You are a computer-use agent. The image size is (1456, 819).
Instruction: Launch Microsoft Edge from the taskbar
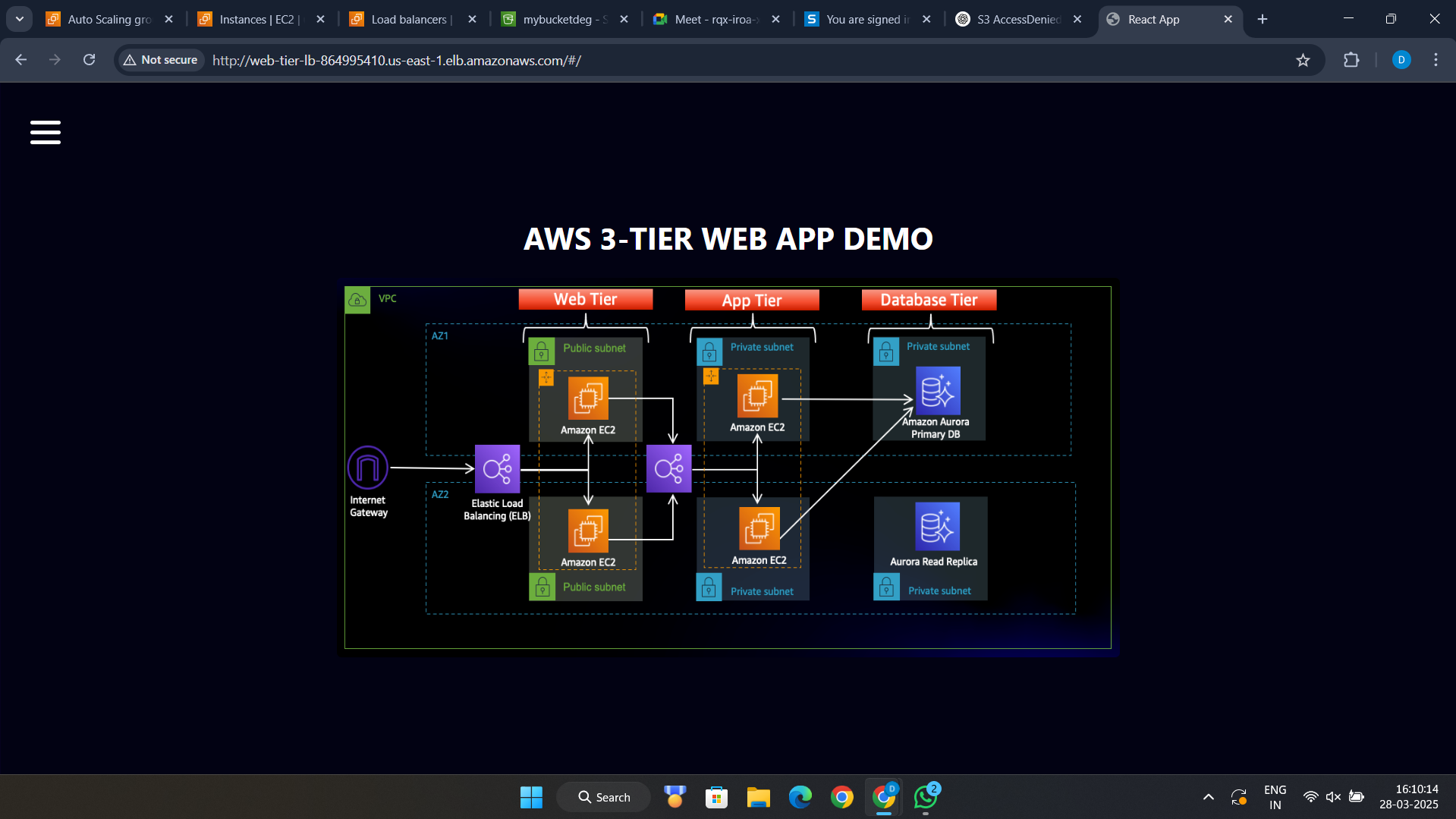(800, 797)
